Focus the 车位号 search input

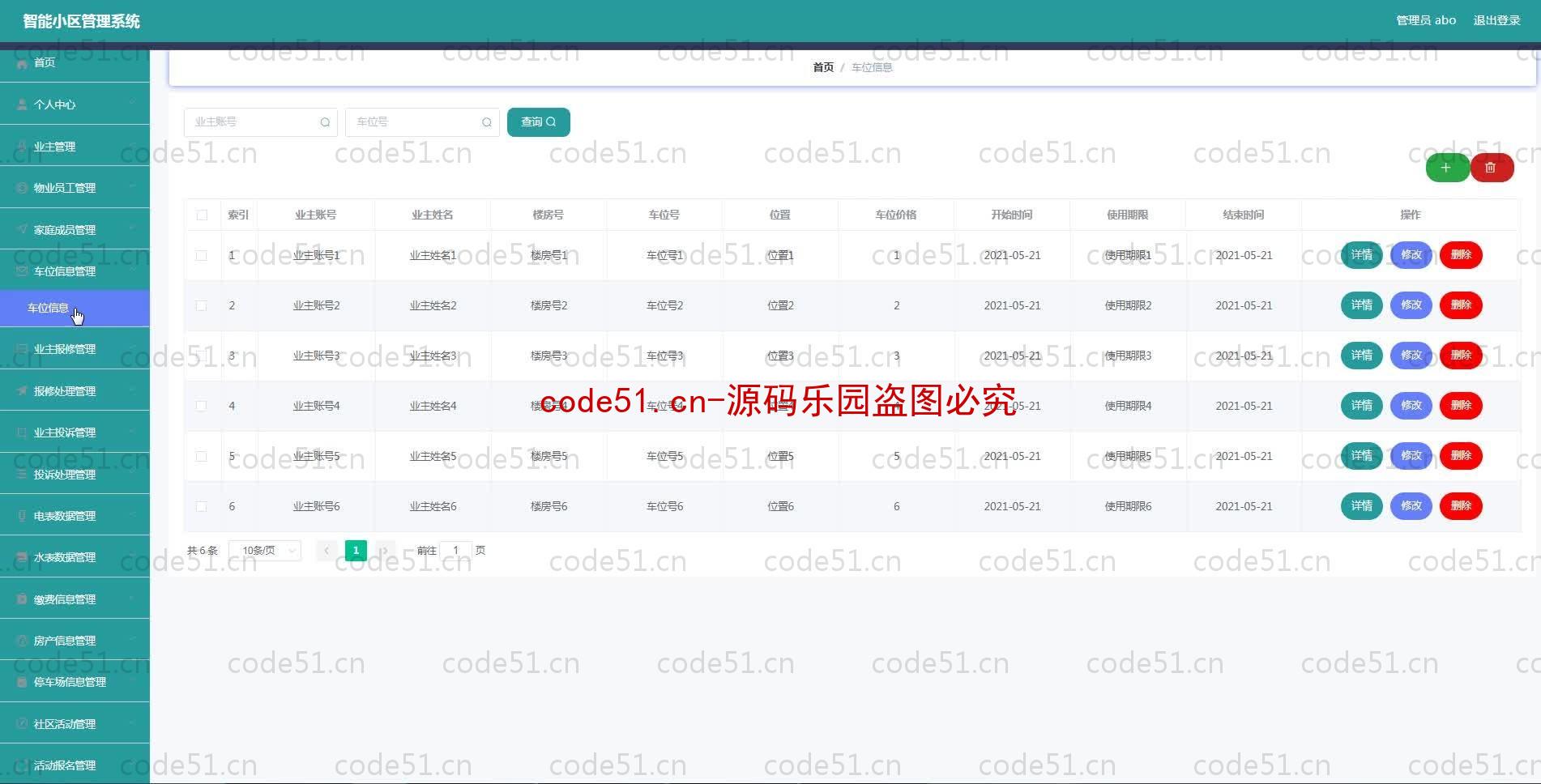(422, 122)
